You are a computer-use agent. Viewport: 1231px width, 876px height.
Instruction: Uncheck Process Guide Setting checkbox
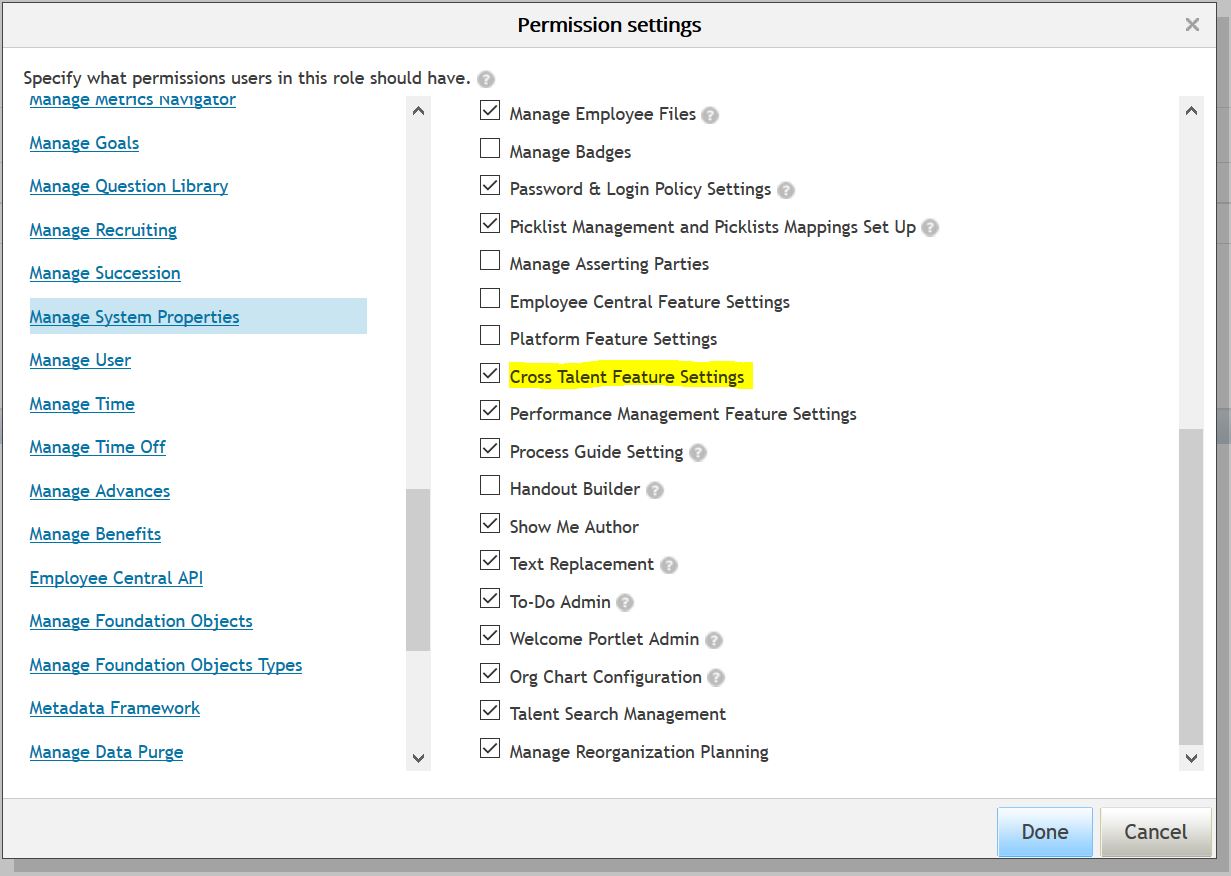point(490,448)
